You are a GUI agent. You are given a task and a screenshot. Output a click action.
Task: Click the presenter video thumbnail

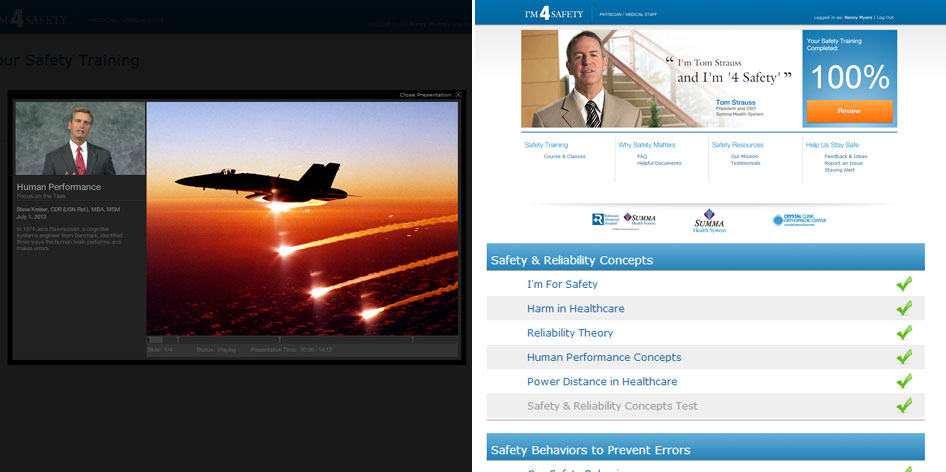click(x=80, y=138)
